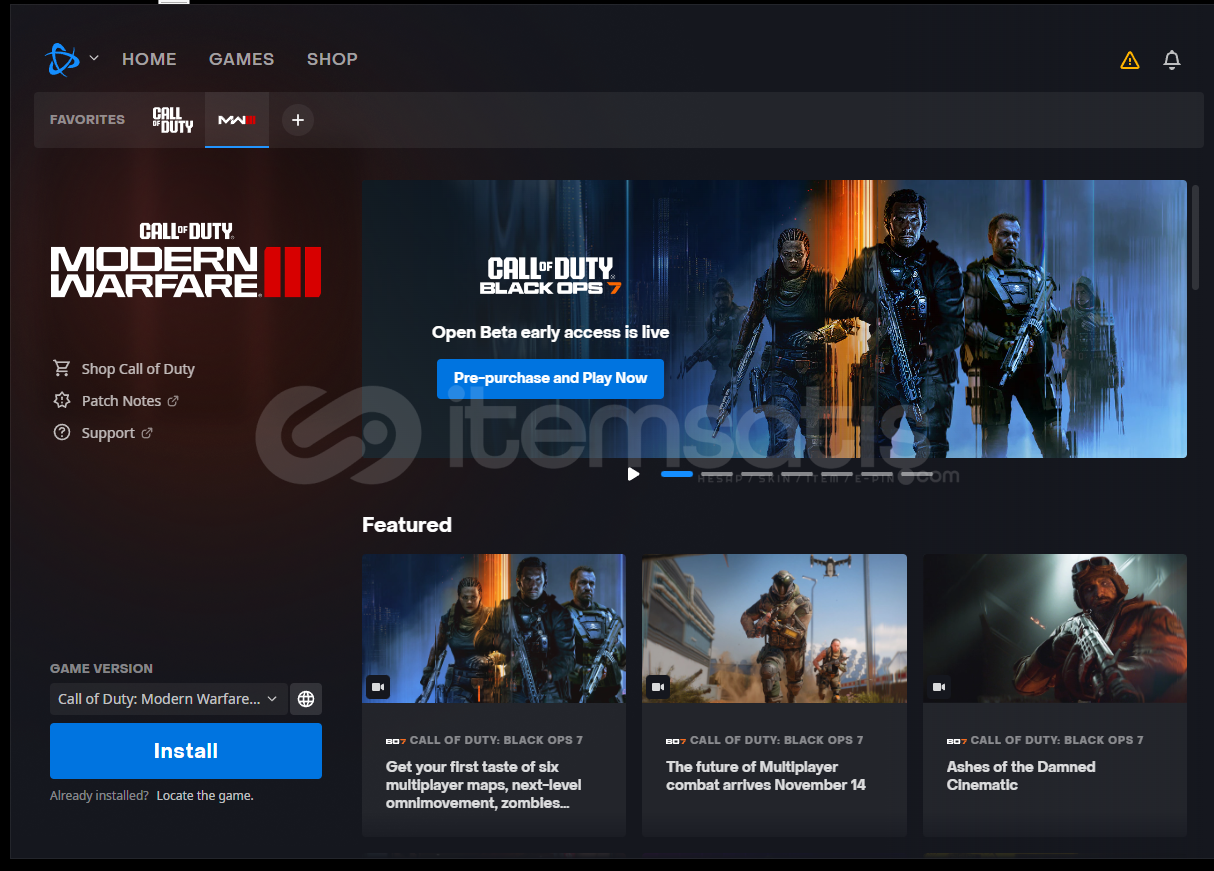Open the SHOP tab
Image resolution: width=1214 pixels, height=871 pixels.
[x=332, y=59]
